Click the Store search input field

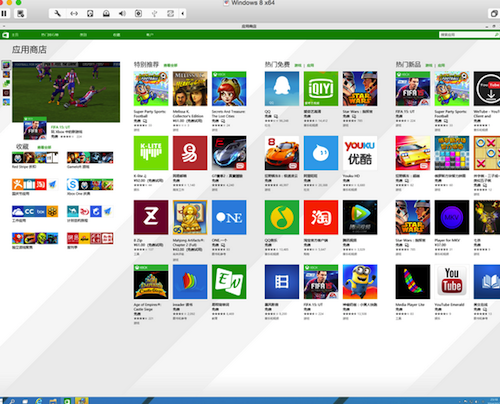[x=466, y=35]
